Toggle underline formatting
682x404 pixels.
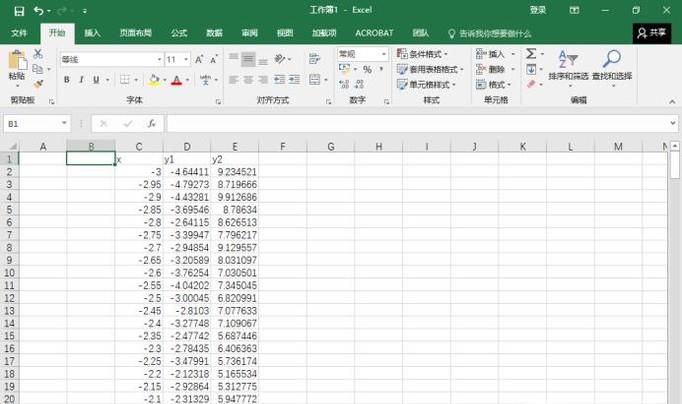[x=96, y=80]
